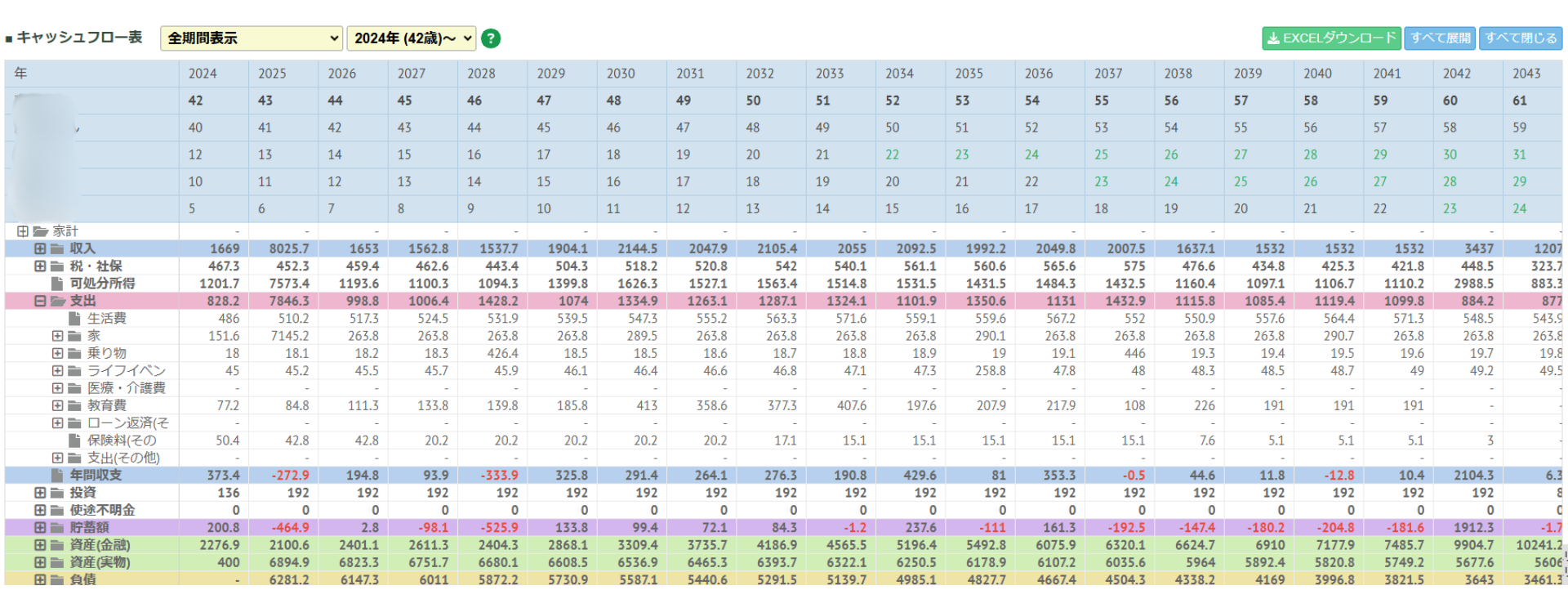
Task: Click the file icon beside 生活費
Action: [x=75, y=319]
